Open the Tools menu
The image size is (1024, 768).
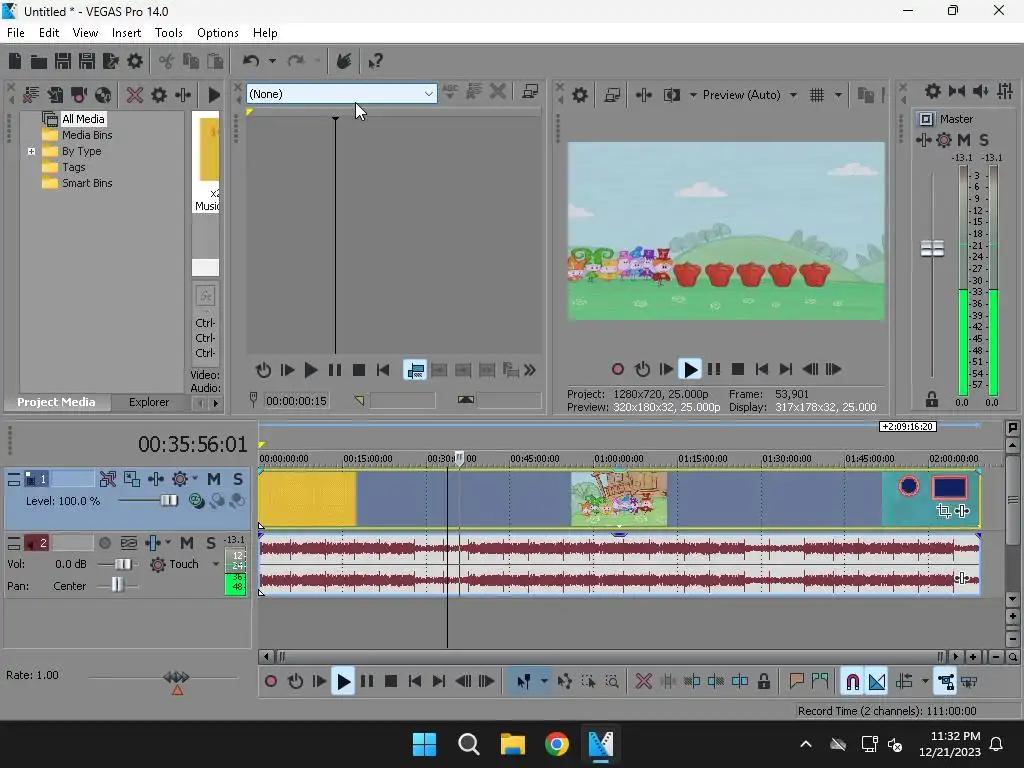168,33
